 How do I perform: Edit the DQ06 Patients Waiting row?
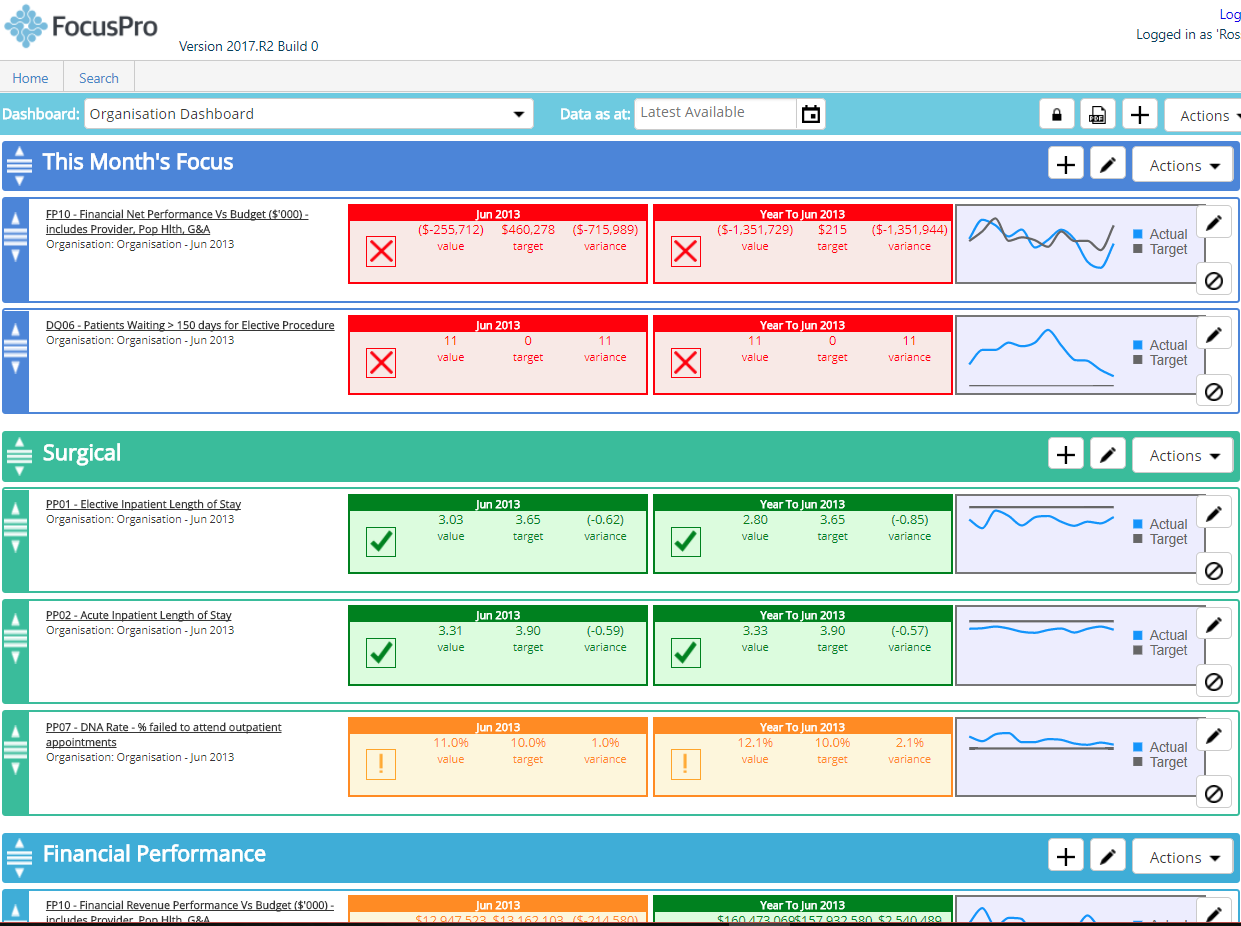1214,334
